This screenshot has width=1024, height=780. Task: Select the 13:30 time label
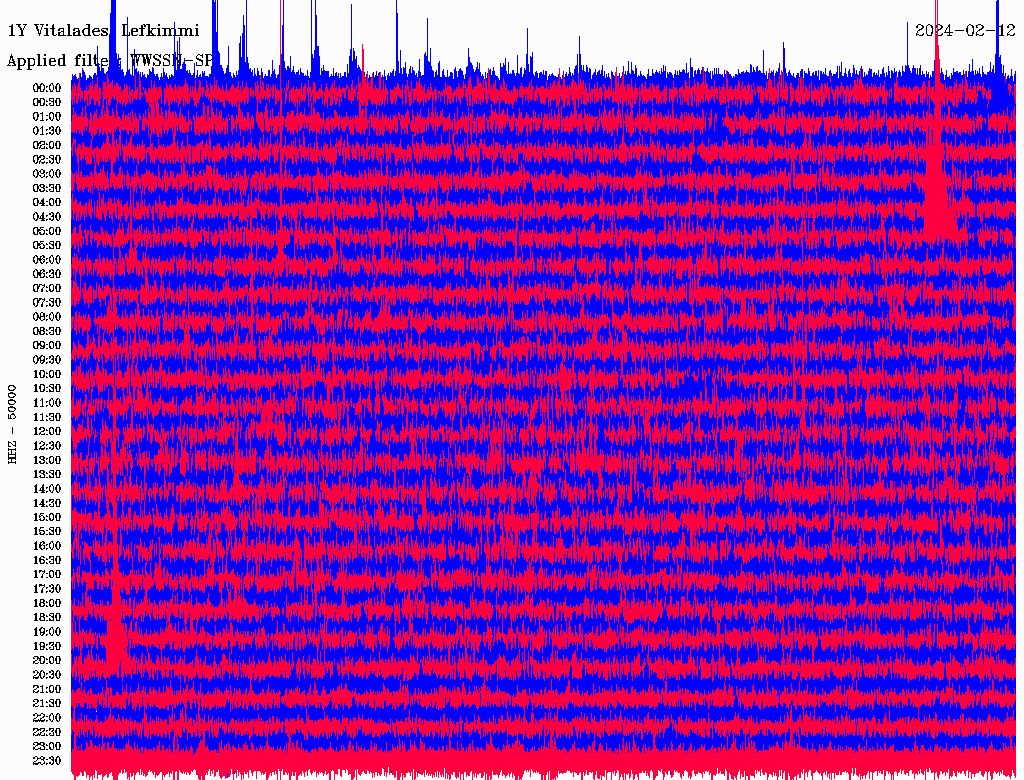(x=47, y=475)
